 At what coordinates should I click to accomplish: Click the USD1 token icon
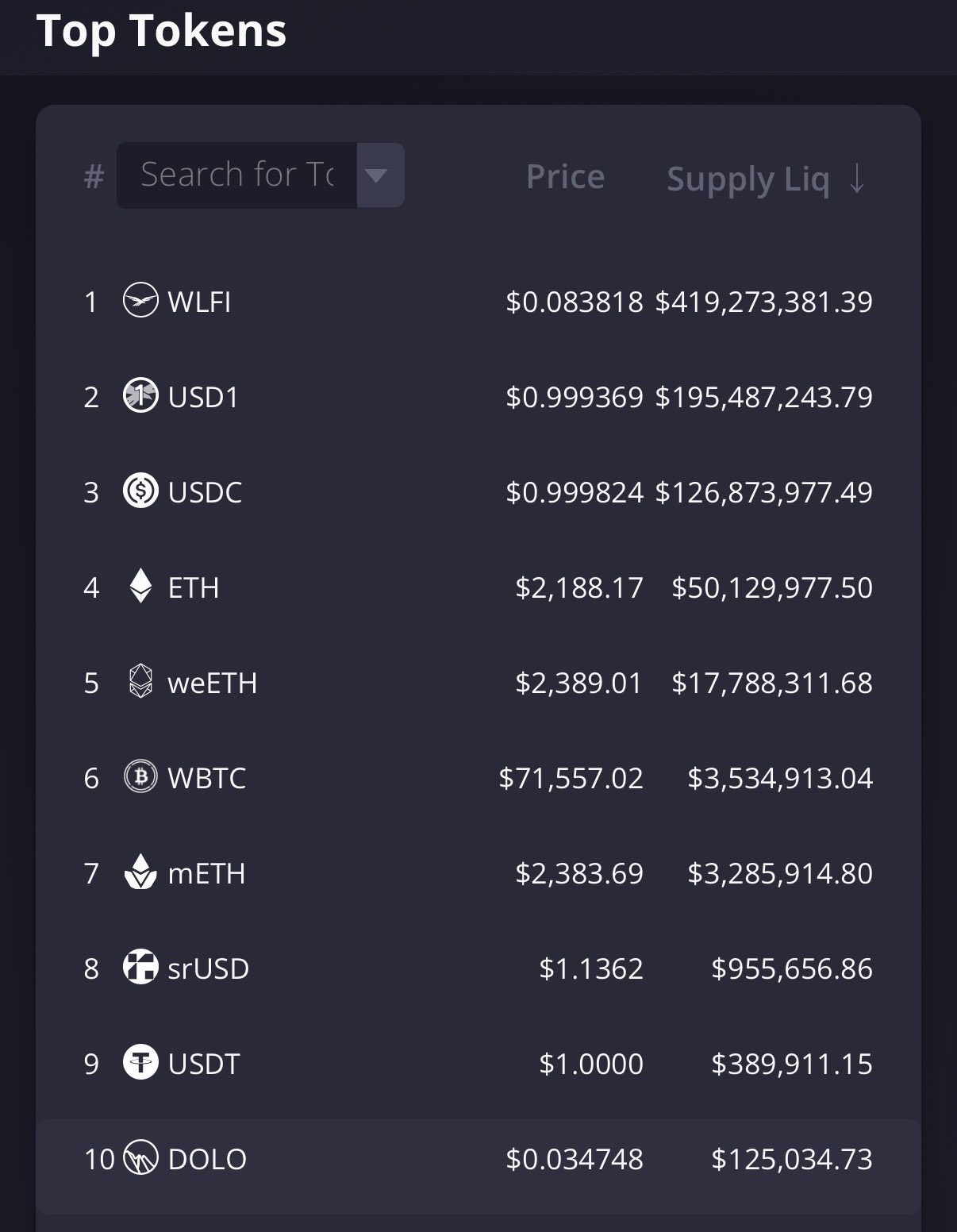click(140, 396)
